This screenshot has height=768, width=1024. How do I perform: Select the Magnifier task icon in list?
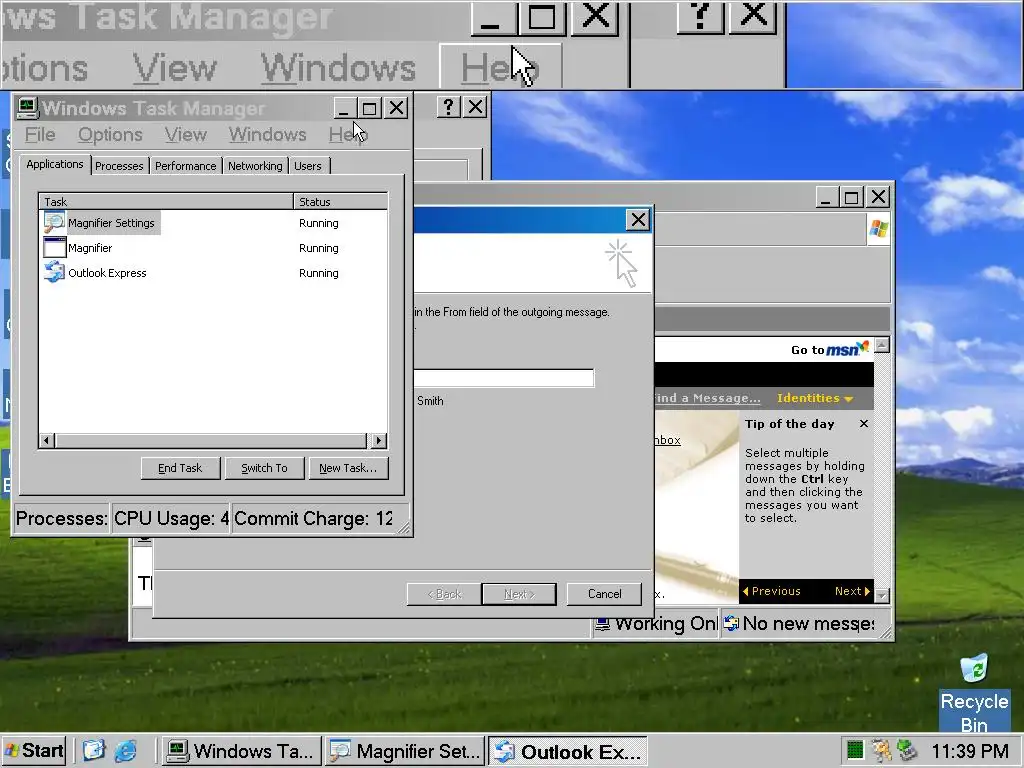click(54, 248)
